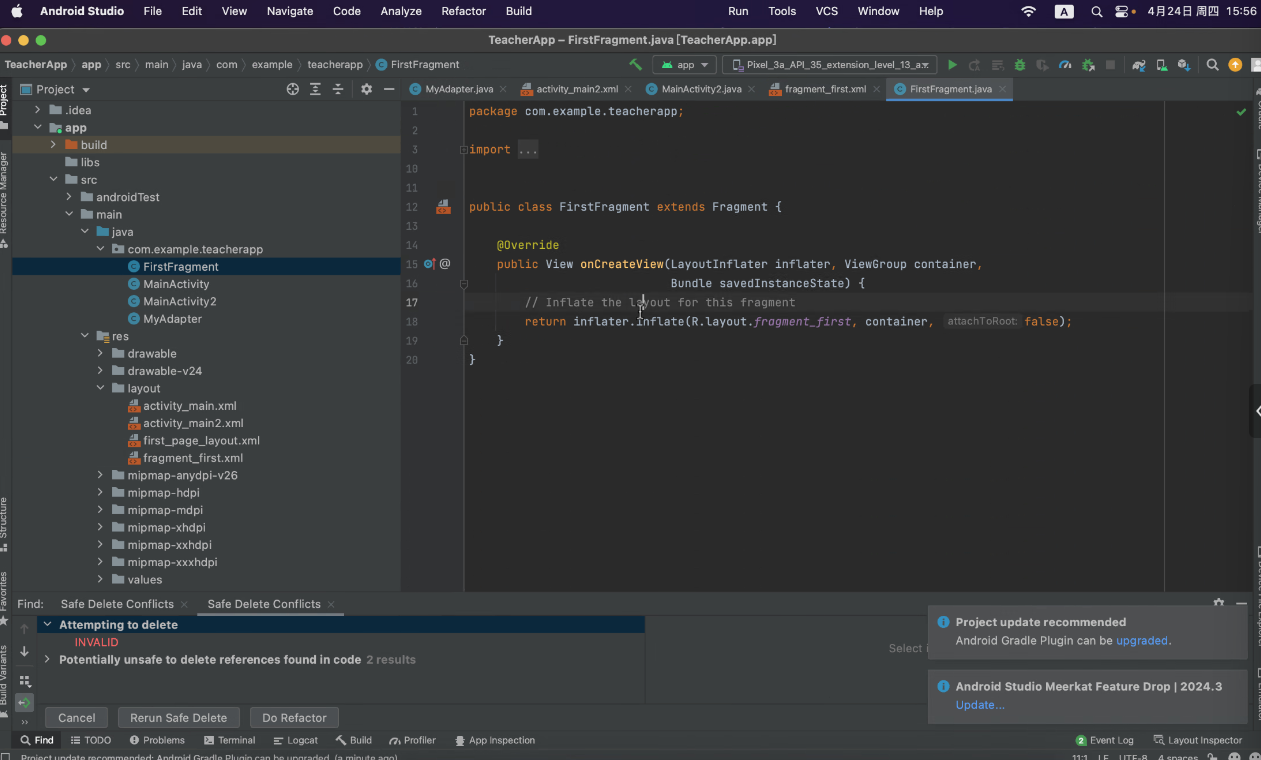
Task: Expand the .idea folder
Action: coord(38,110)
